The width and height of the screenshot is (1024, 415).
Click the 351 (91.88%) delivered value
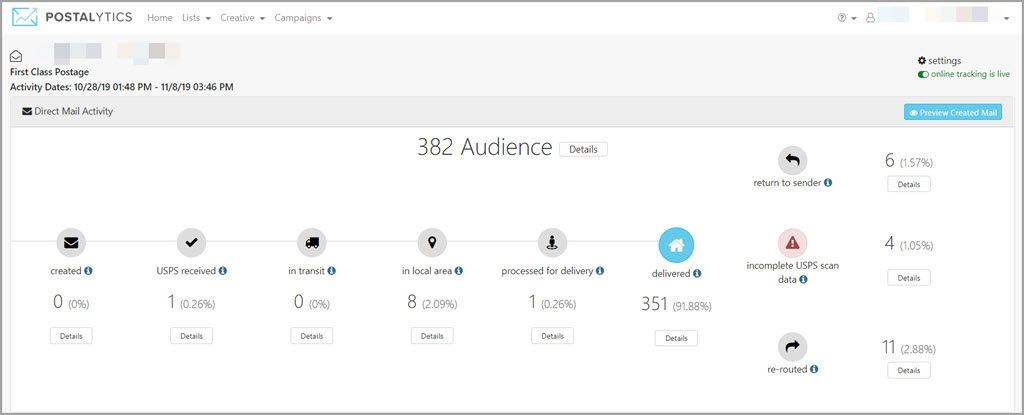[676, 305]
